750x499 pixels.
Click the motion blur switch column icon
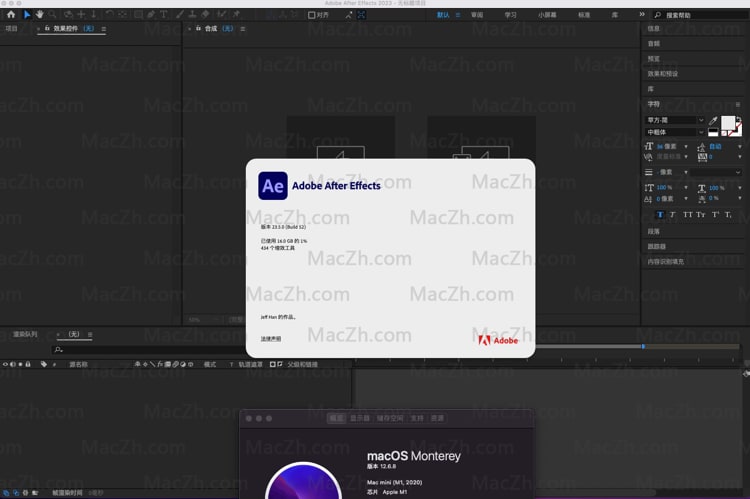pos(176,365)
